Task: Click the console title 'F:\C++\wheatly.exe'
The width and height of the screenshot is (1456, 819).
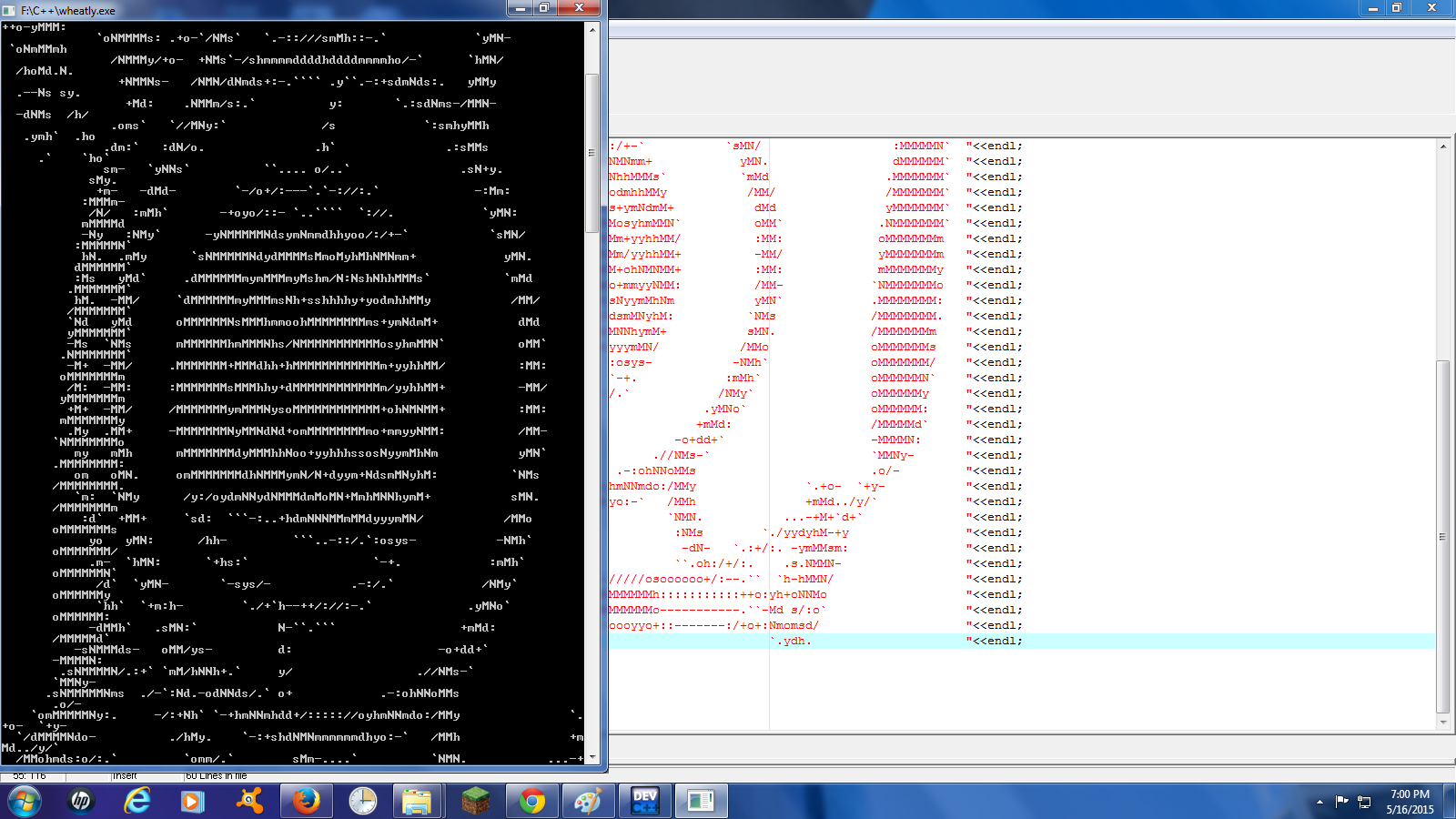Action: pos(68,11)
